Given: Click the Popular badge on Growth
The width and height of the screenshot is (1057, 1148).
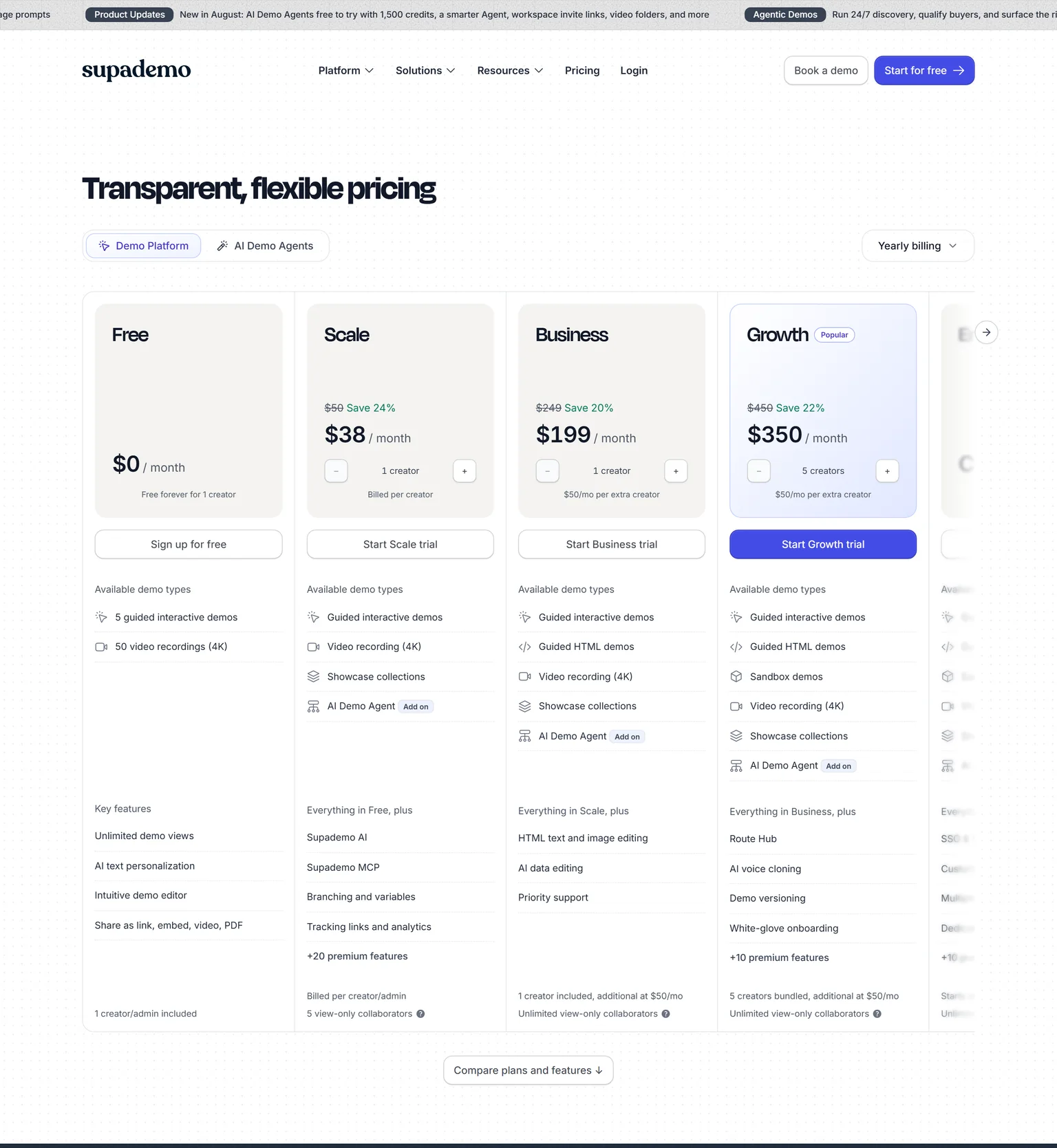Looking at the screenshot, I should point(834,335).
